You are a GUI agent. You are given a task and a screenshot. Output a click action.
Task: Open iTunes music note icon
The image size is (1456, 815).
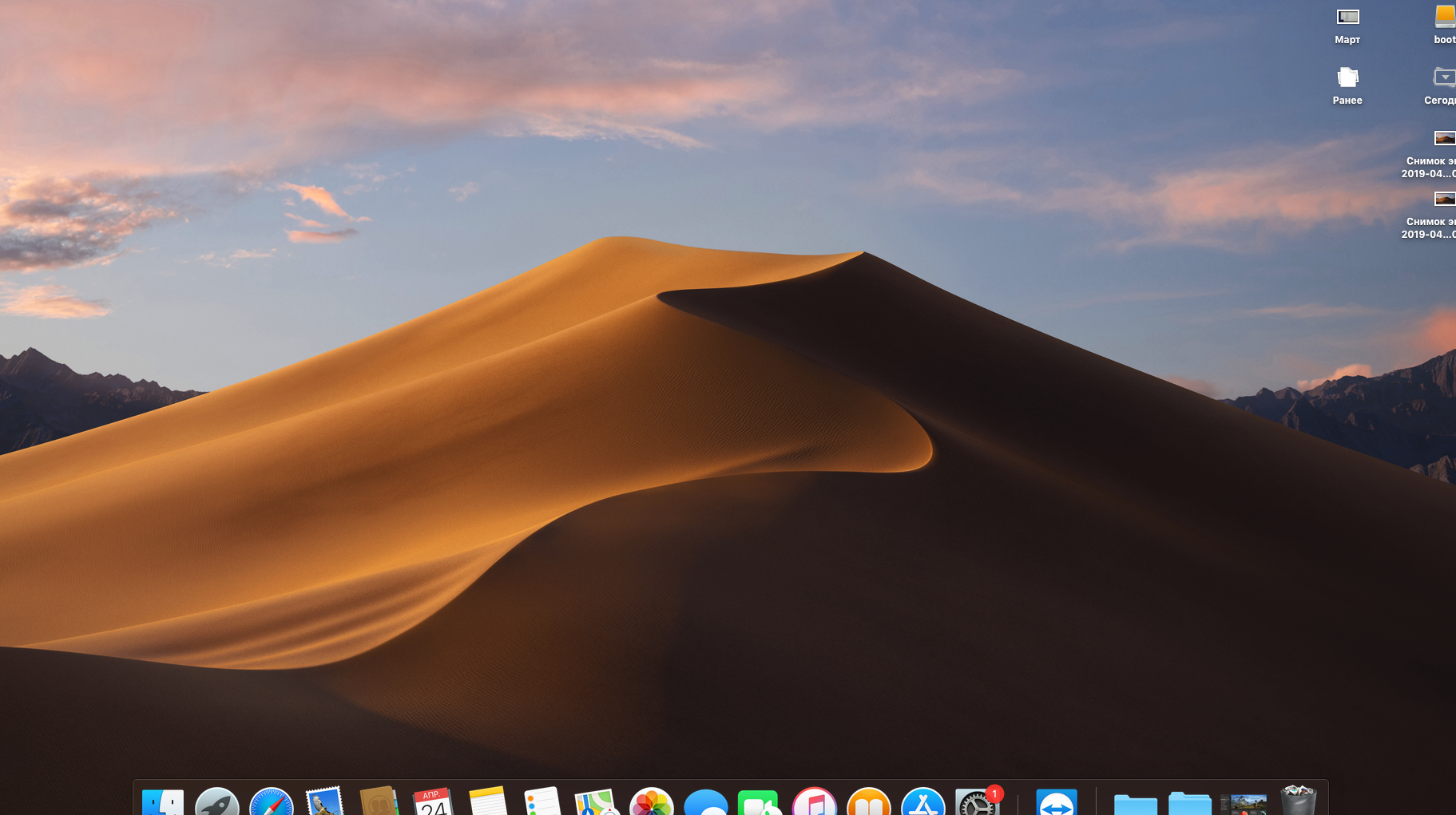(815, 801)
